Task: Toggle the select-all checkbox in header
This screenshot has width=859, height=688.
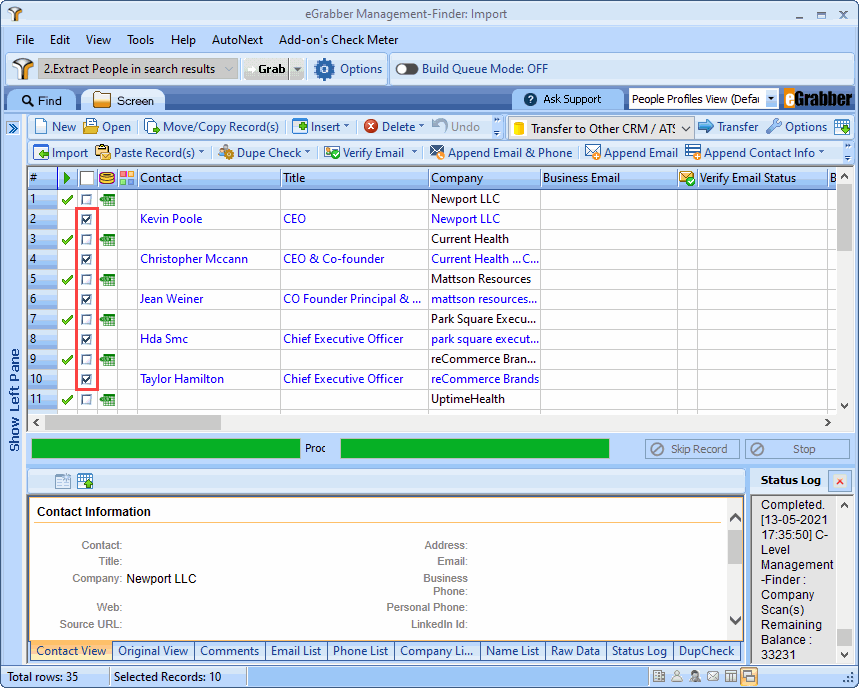Action: tap(87, 178)
